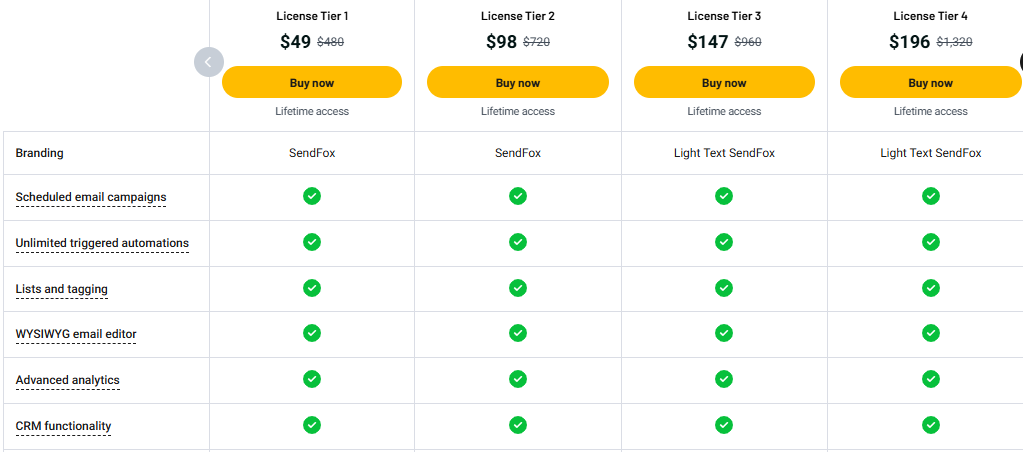Click the Scheduled email campaigns feature label
The image size is (1023, 452).
(91, 197)
